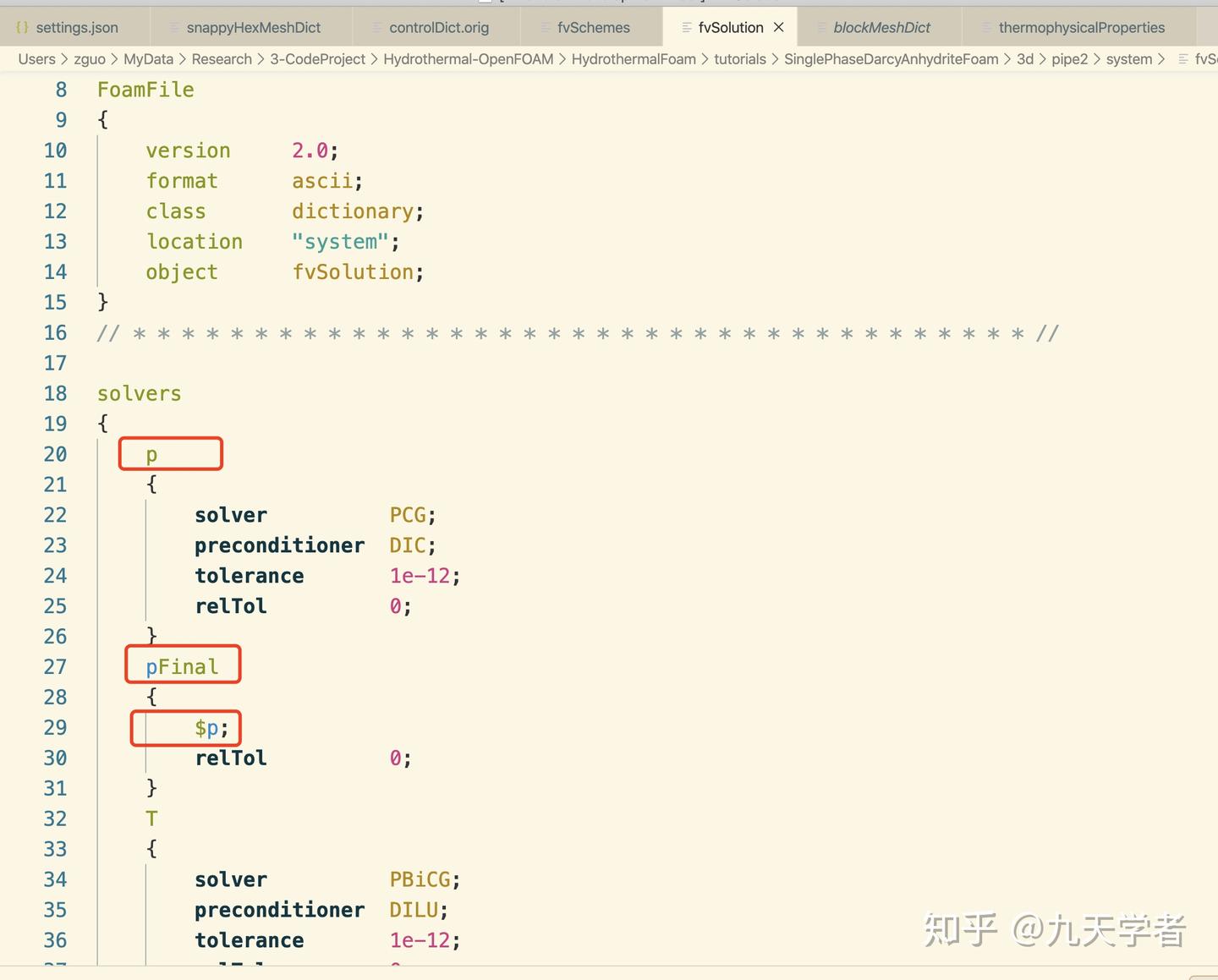Expand the HydrothermalFoam breadcrumb
The height and width of the screenshot is (980, 1218).
634,59
